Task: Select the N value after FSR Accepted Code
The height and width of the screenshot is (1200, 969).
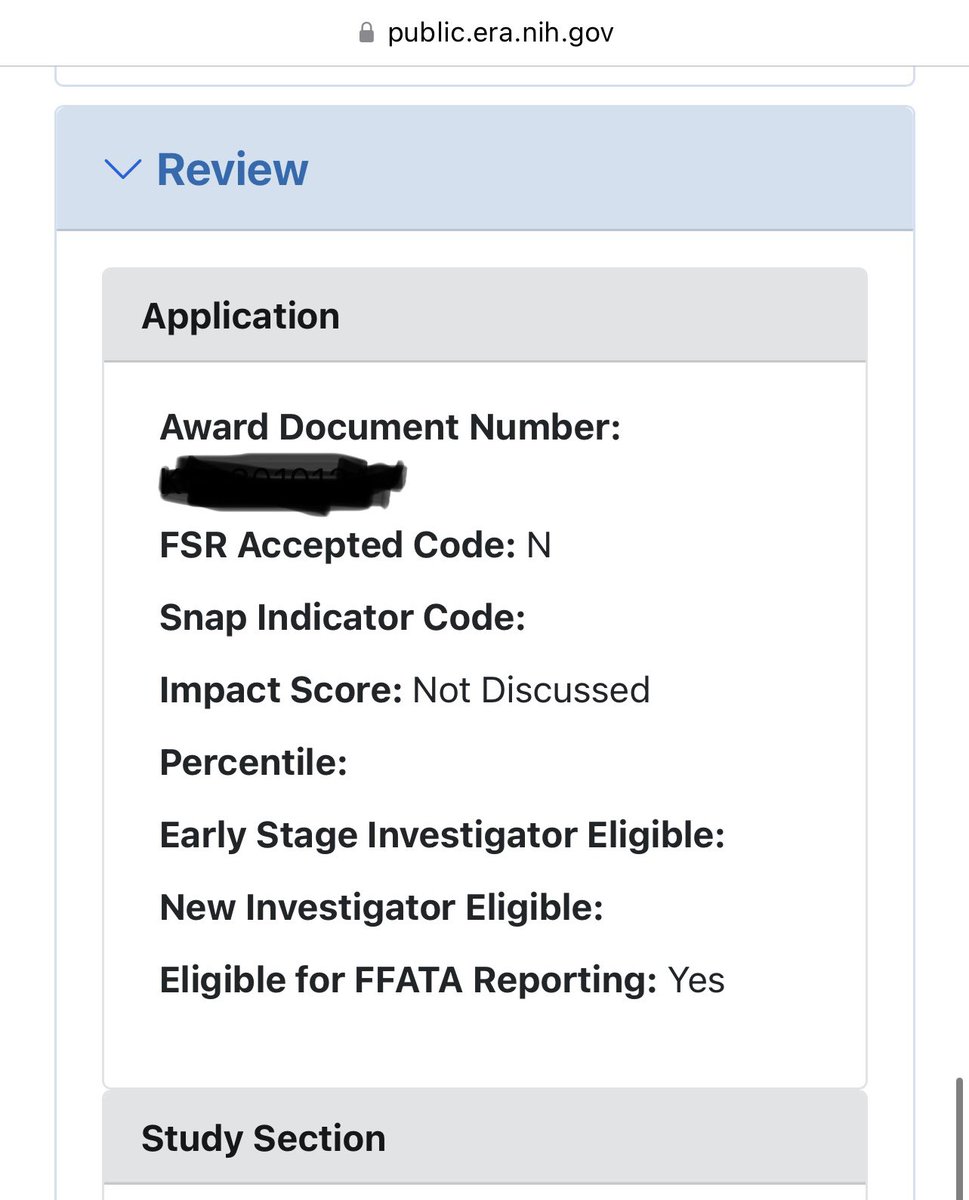Action: pos(539,546)
